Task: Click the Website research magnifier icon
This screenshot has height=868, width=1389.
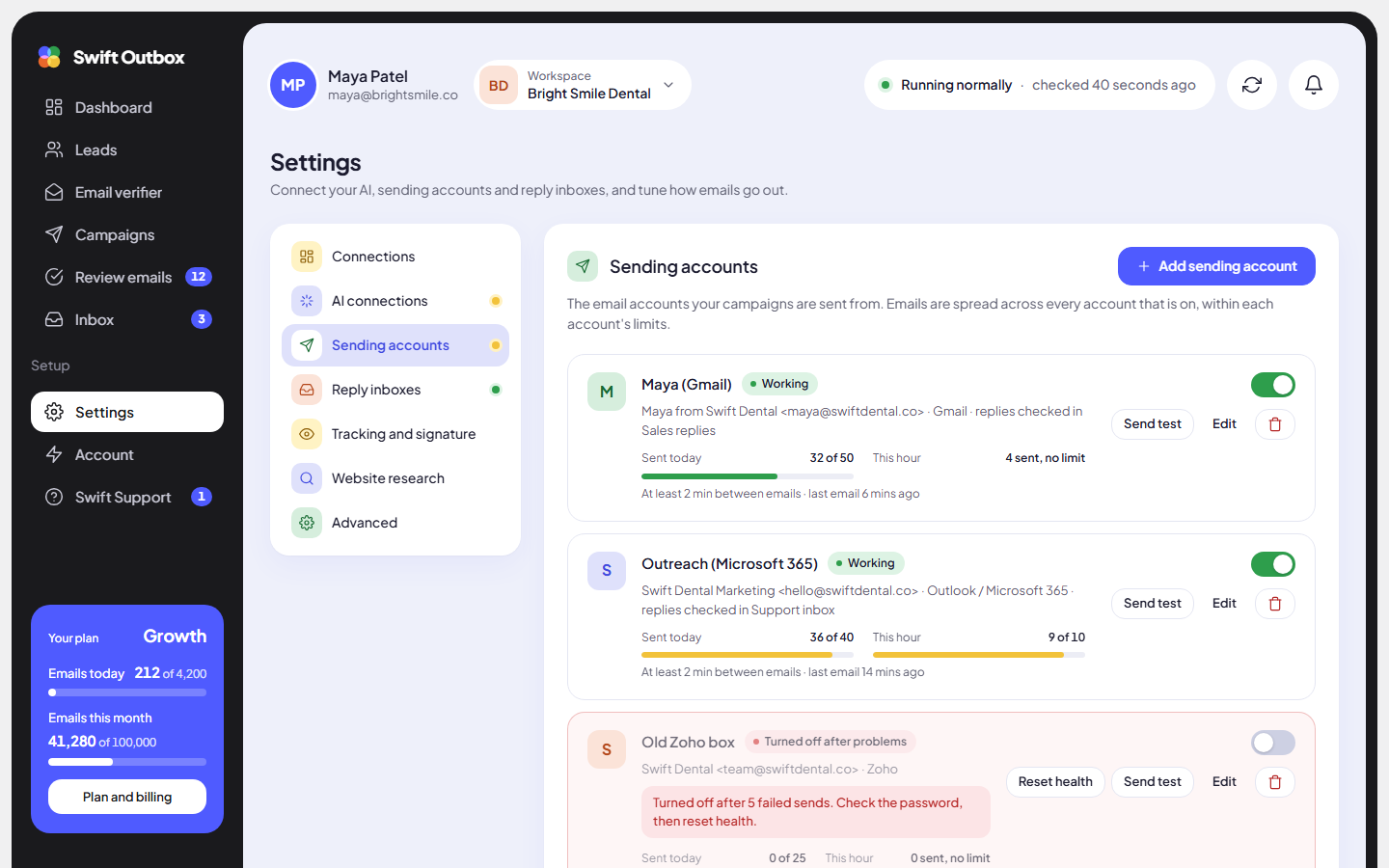Action: (307, 478)
